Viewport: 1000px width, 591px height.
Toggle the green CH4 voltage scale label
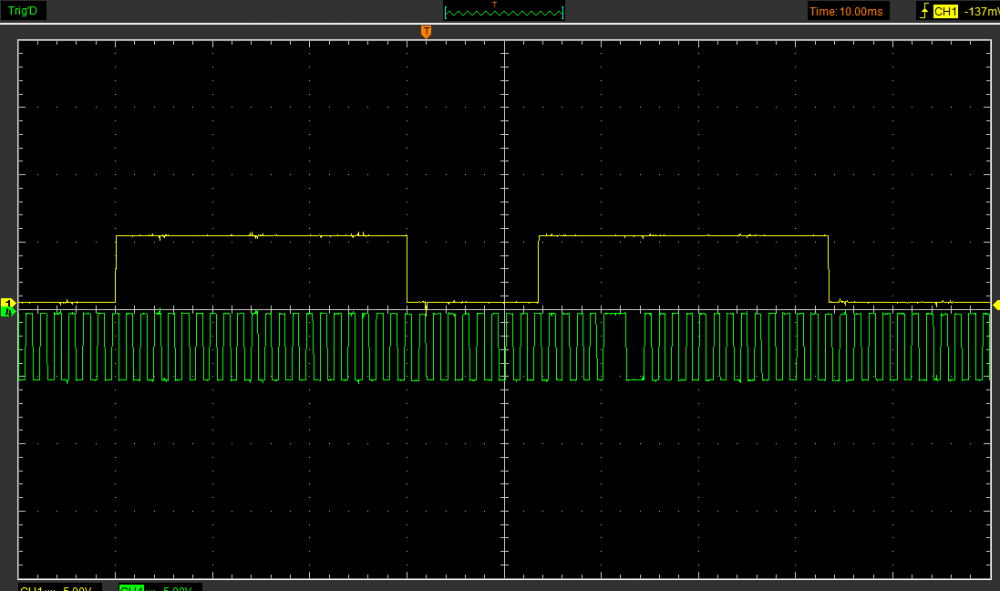coord(160,587)
